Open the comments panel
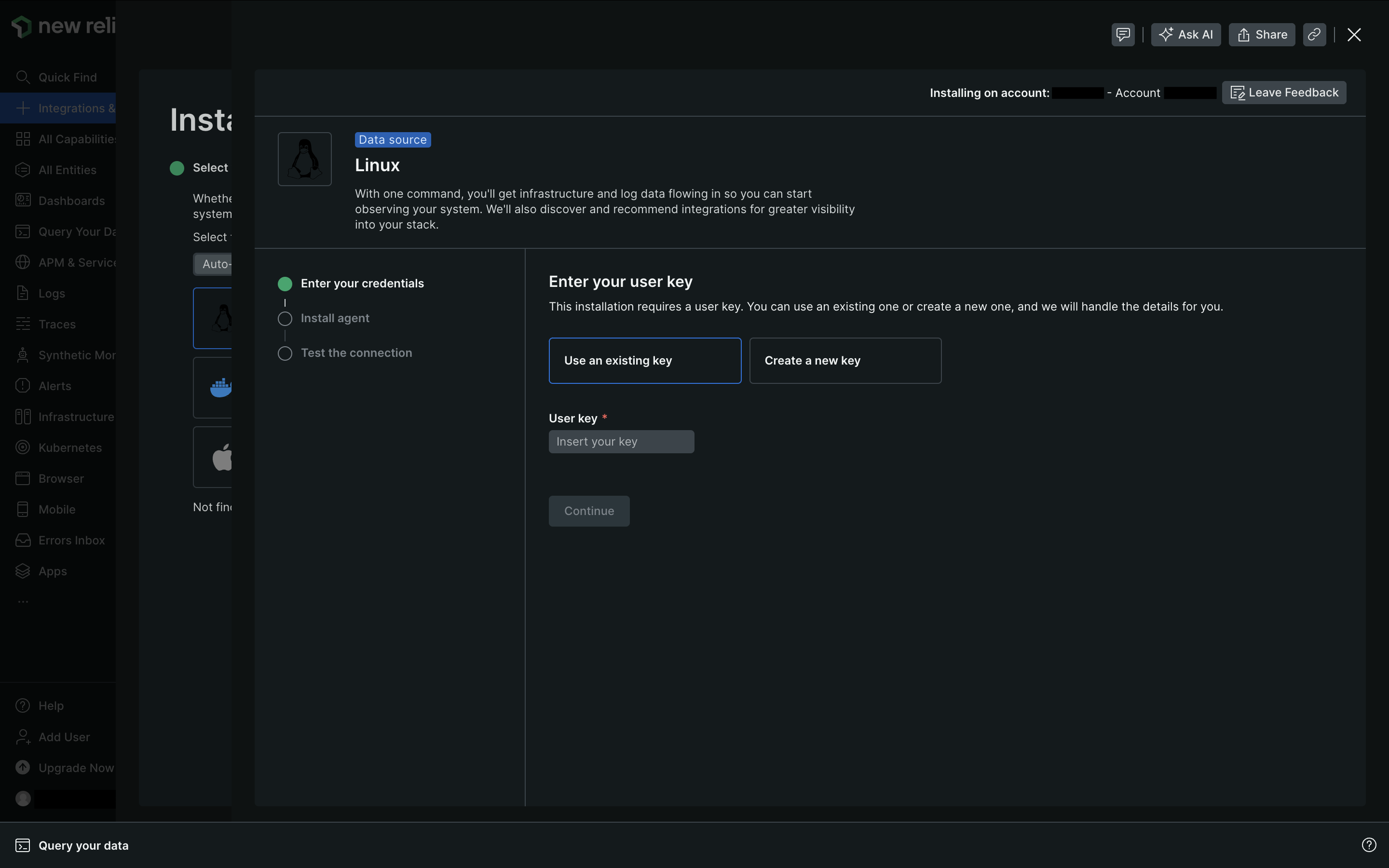Image resolution: width=1389 pixels, height=868 pixels. [1122, 34]
